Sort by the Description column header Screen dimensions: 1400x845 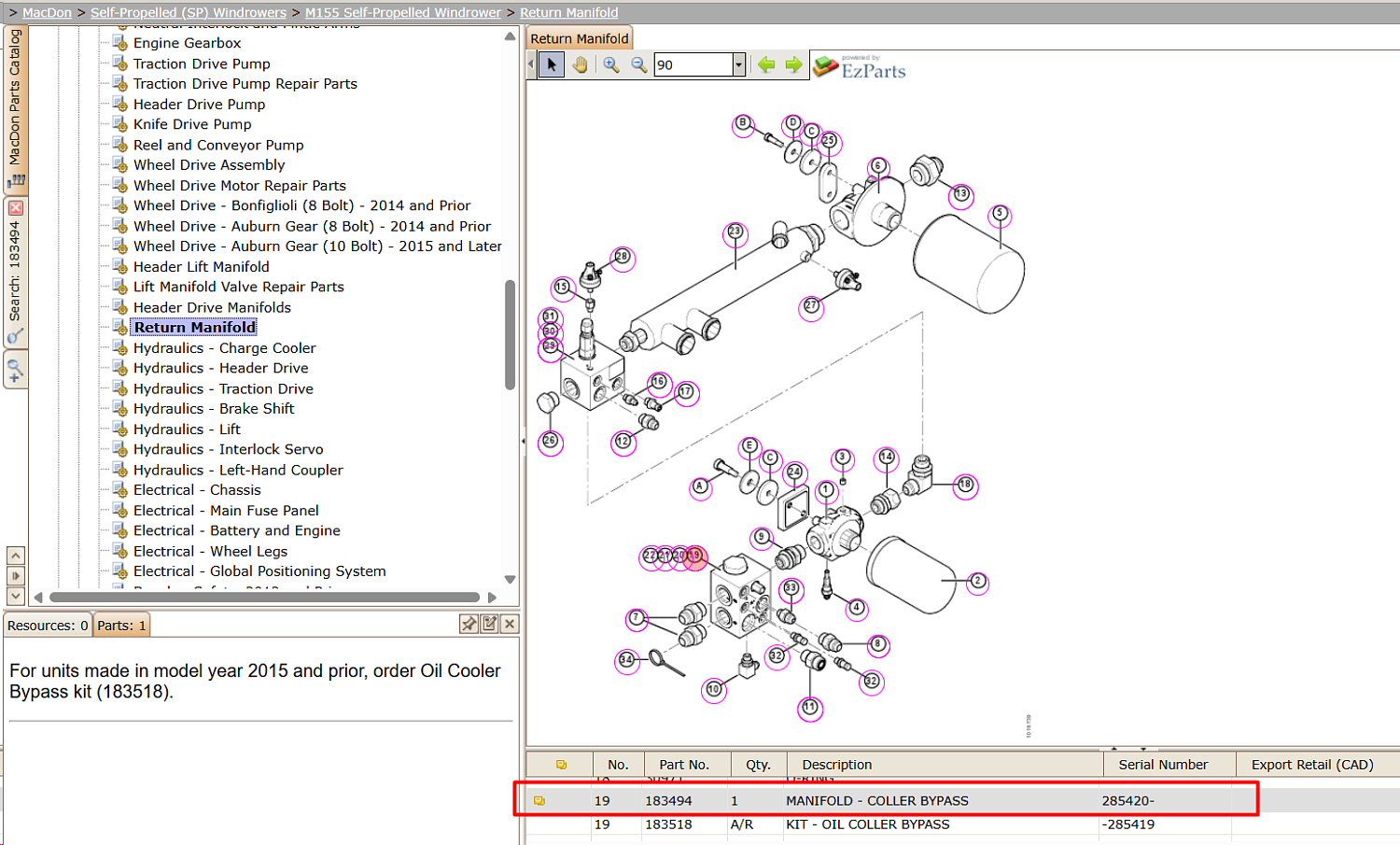tap(945, 765)
